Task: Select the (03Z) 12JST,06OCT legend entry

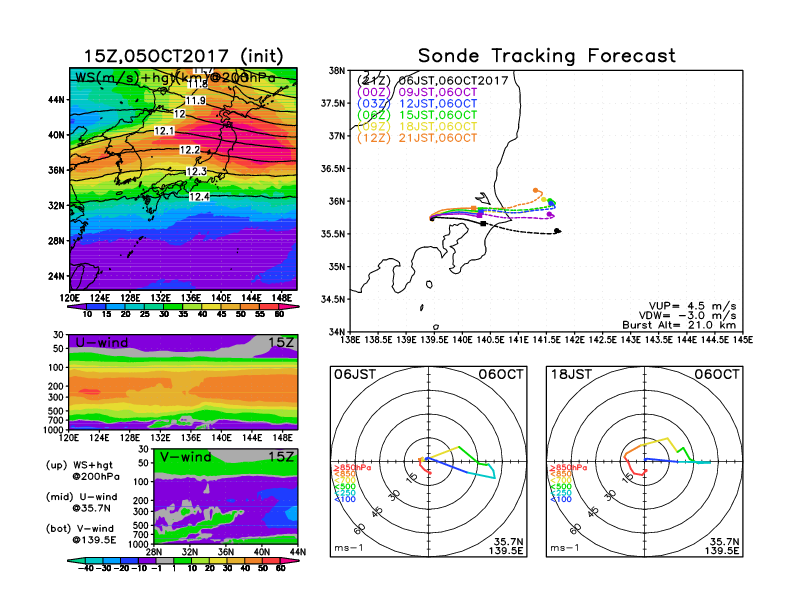Action: tap(419, 104)
